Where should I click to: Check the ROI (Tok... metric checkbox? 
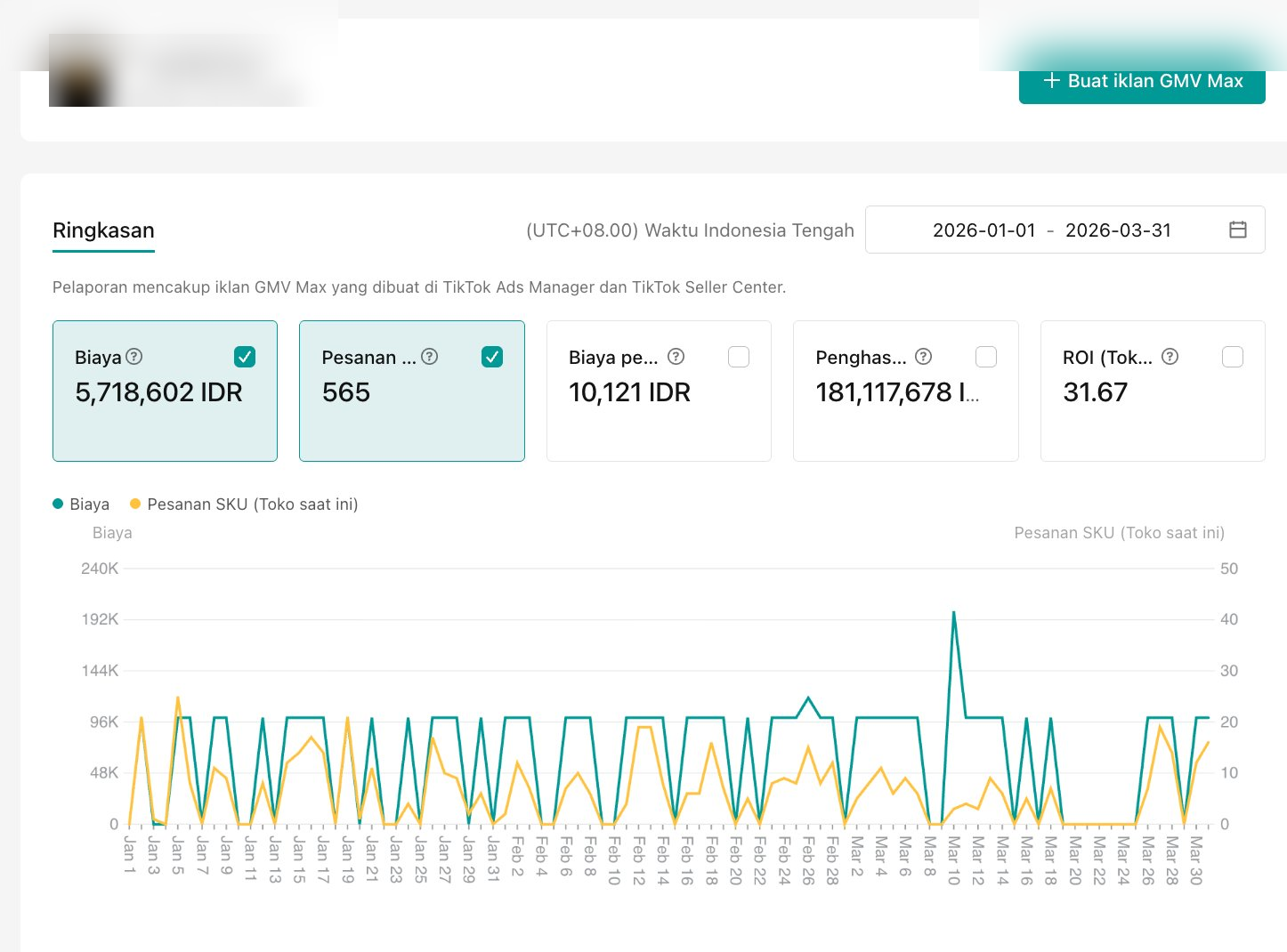tap(1233, 357)
